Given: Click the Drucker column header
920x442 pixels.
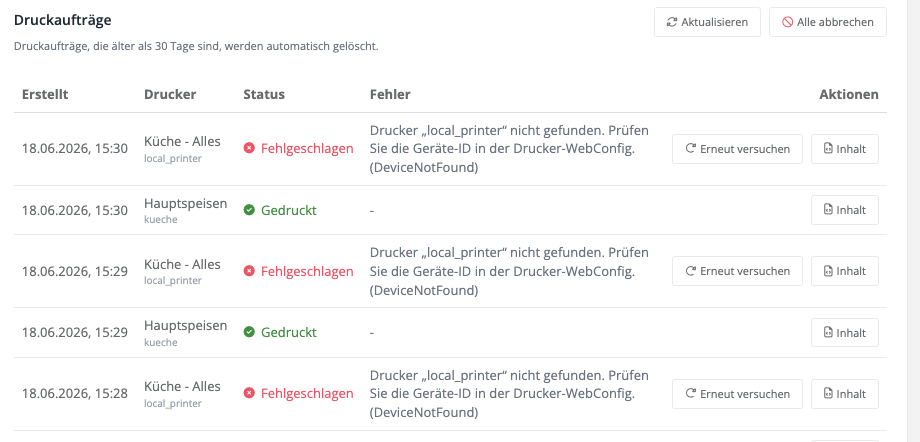Looking at the screenshot, I should [170, 95].
